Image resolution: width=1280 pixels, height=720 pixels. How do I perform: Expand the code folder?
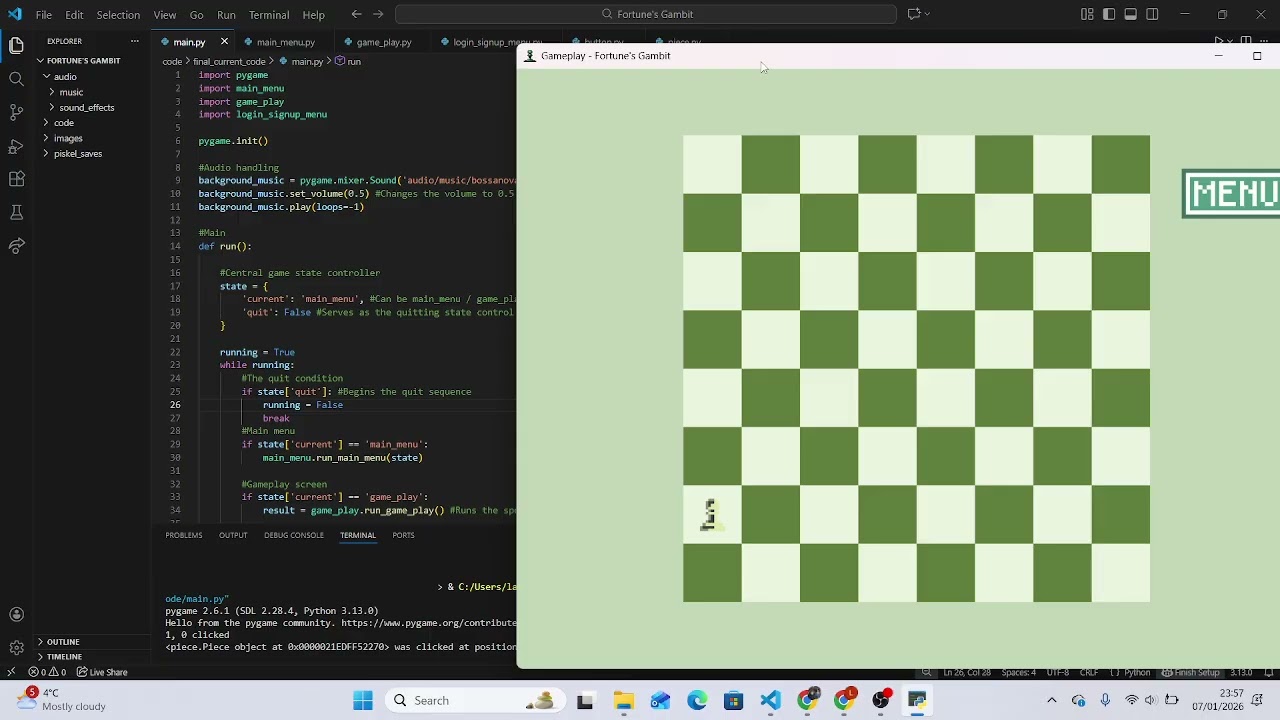(63, 123)
